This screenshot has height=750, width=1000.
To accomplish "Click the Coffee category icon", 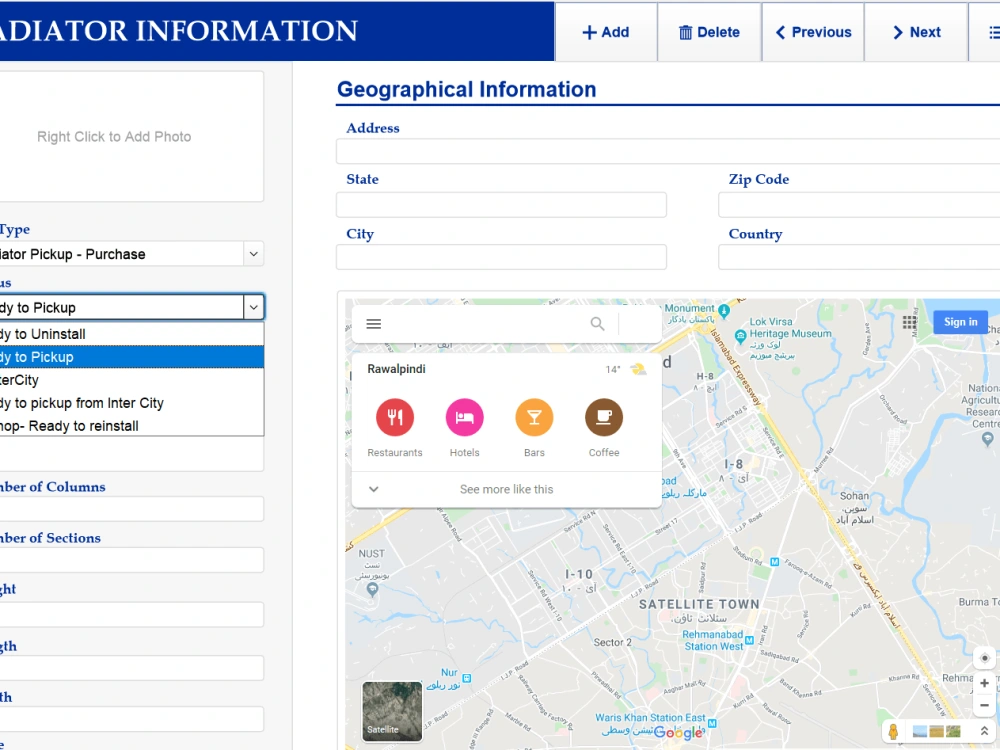I will click(604, 417).
